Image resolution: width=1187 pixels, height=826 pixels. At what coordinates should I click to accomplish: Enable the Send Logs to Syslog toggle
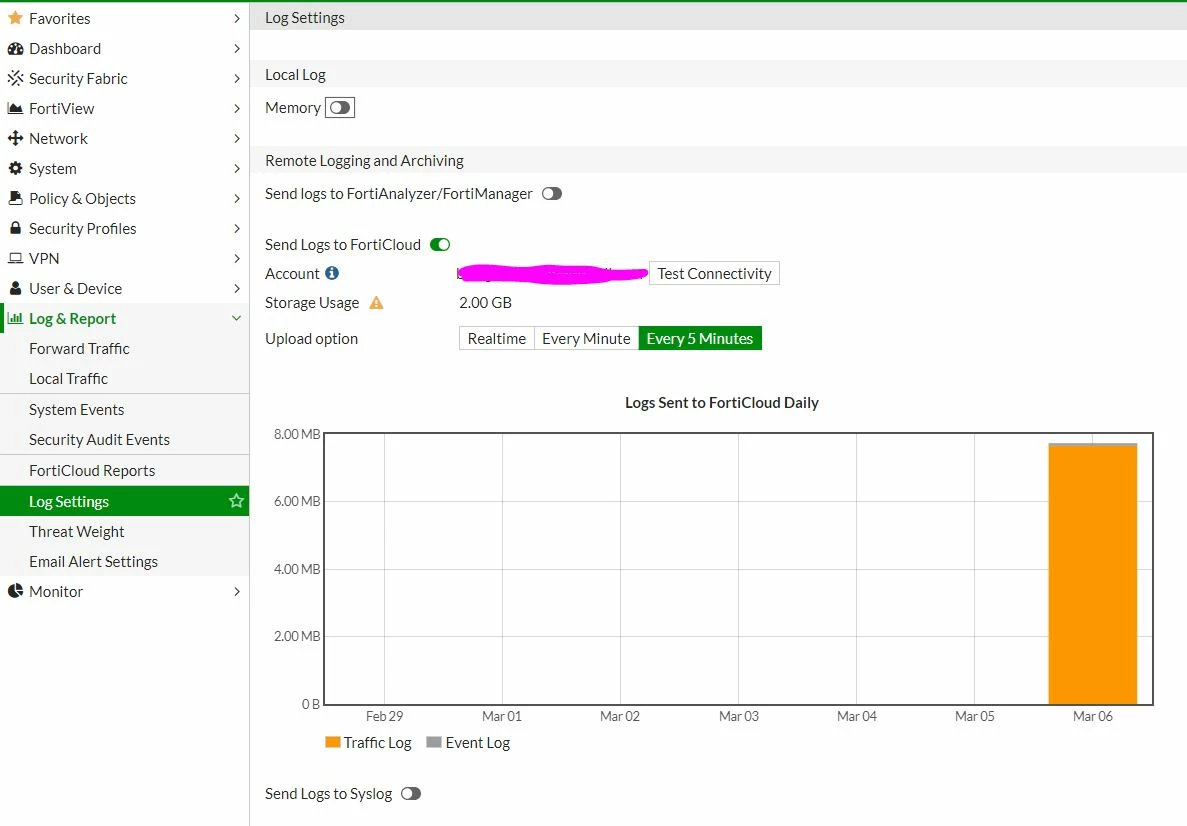411,793
